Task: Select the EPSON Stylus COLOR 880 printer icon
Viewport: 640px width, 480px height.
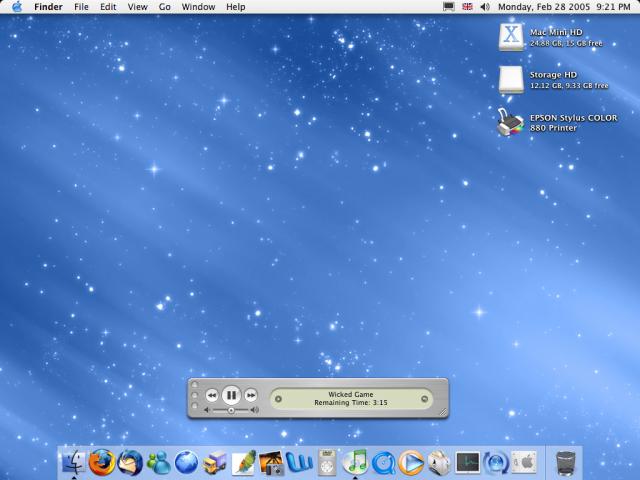Action: [x=510, y=122]
